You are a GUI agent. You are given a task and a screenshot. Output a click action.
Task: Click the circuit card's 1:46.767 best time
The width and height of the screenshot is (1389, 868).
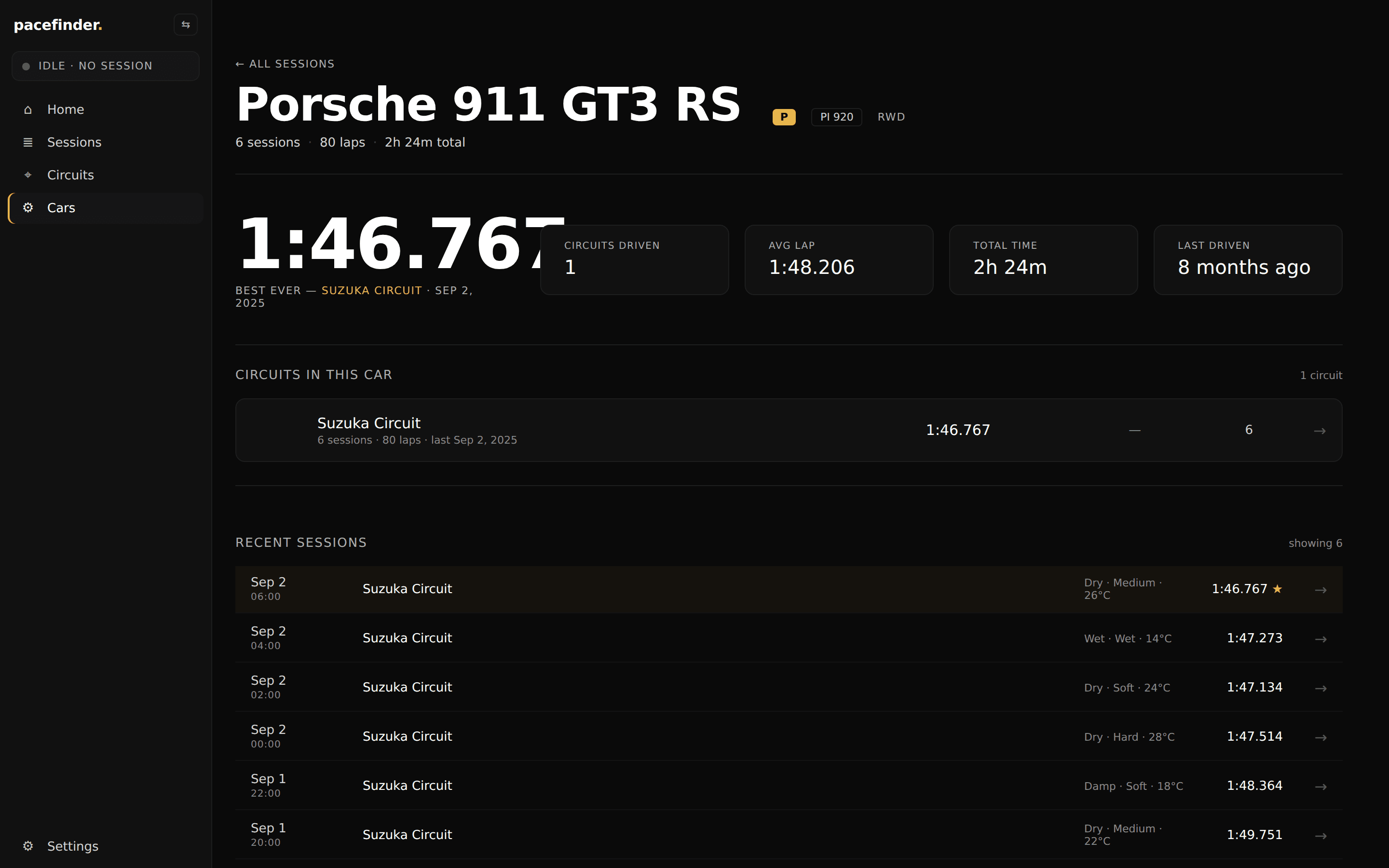click(x=958, y=430)
